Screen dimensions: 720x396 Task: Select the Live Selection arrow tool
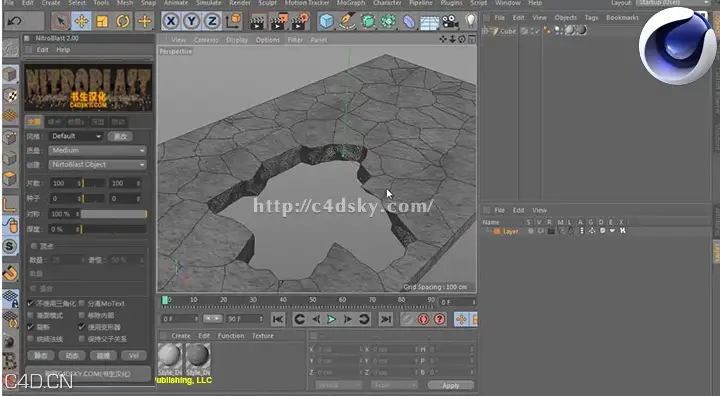(60, 21)
